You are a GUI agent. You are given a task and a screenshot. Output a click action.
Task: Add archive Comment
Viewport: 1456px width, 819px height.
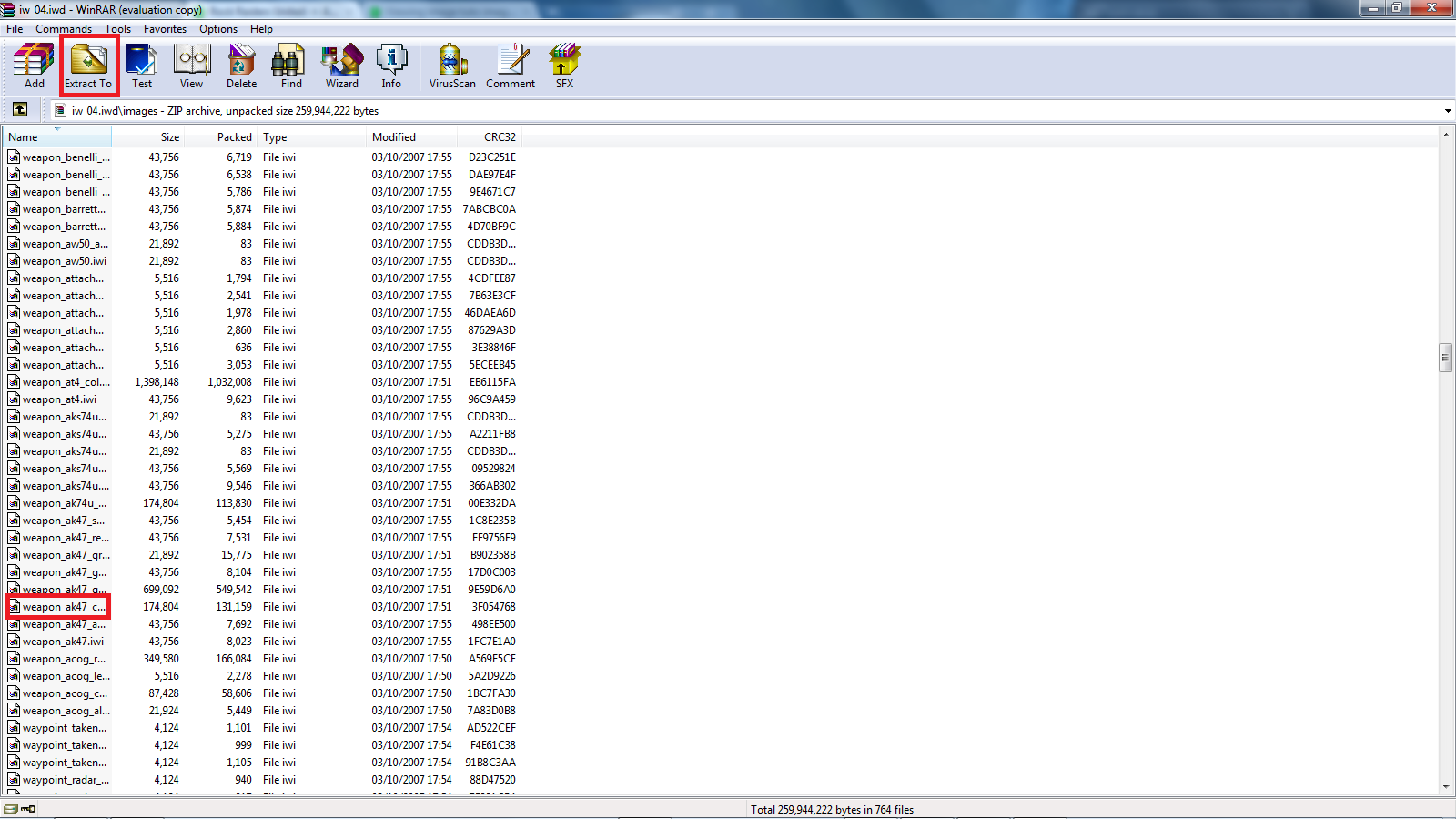pyautogui.click(x=511, y=66)
